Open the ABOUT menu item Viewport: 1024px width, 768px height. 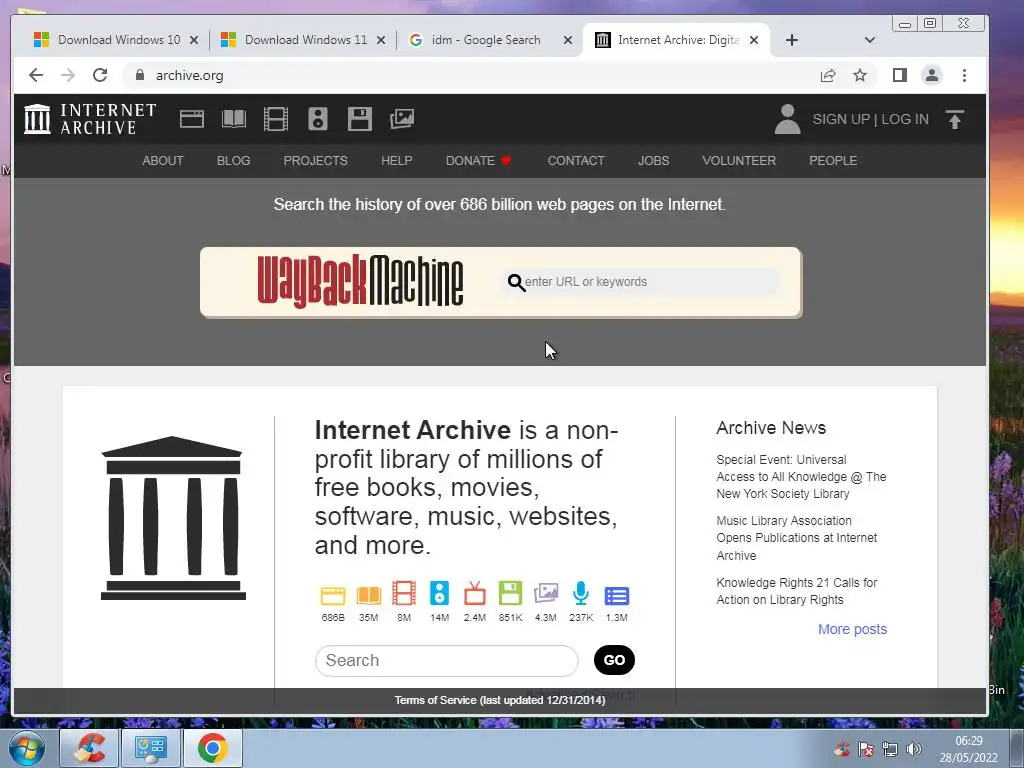point(163,161)
